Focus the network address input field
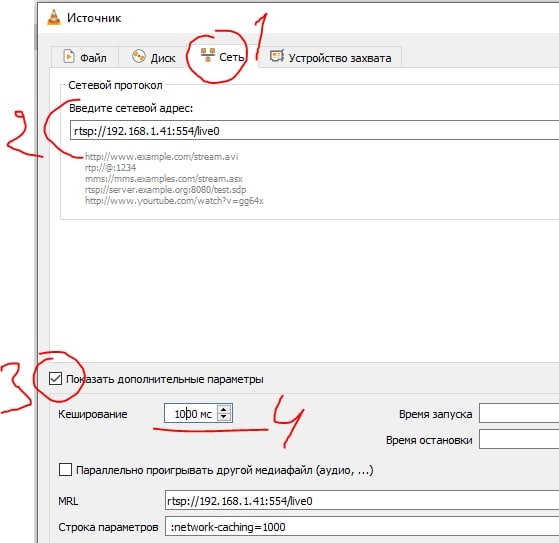This screenshot has width=559, height=543. (x=314, y=130)
